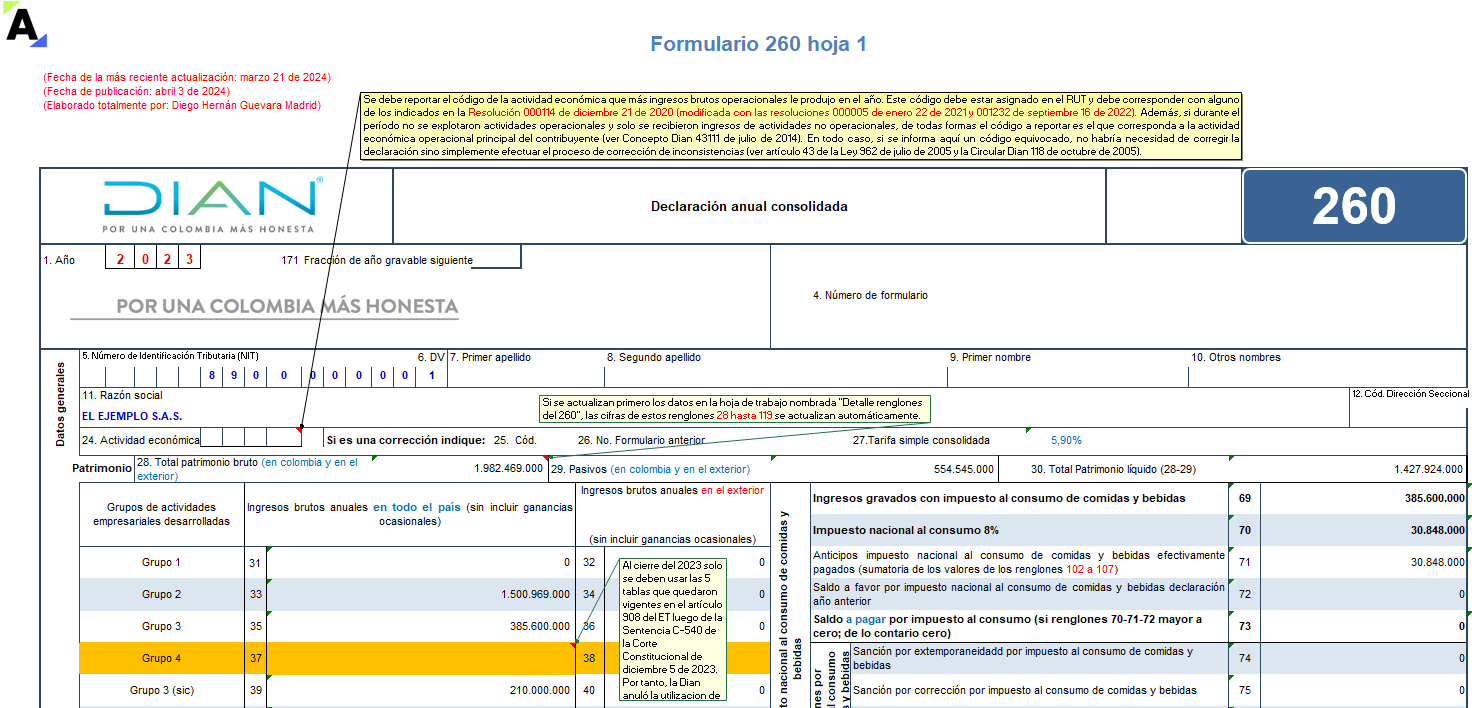Click 'Grupos de actividades empresariales desarrolladas' header
1472x708 pixels.
tap(162, 514)
